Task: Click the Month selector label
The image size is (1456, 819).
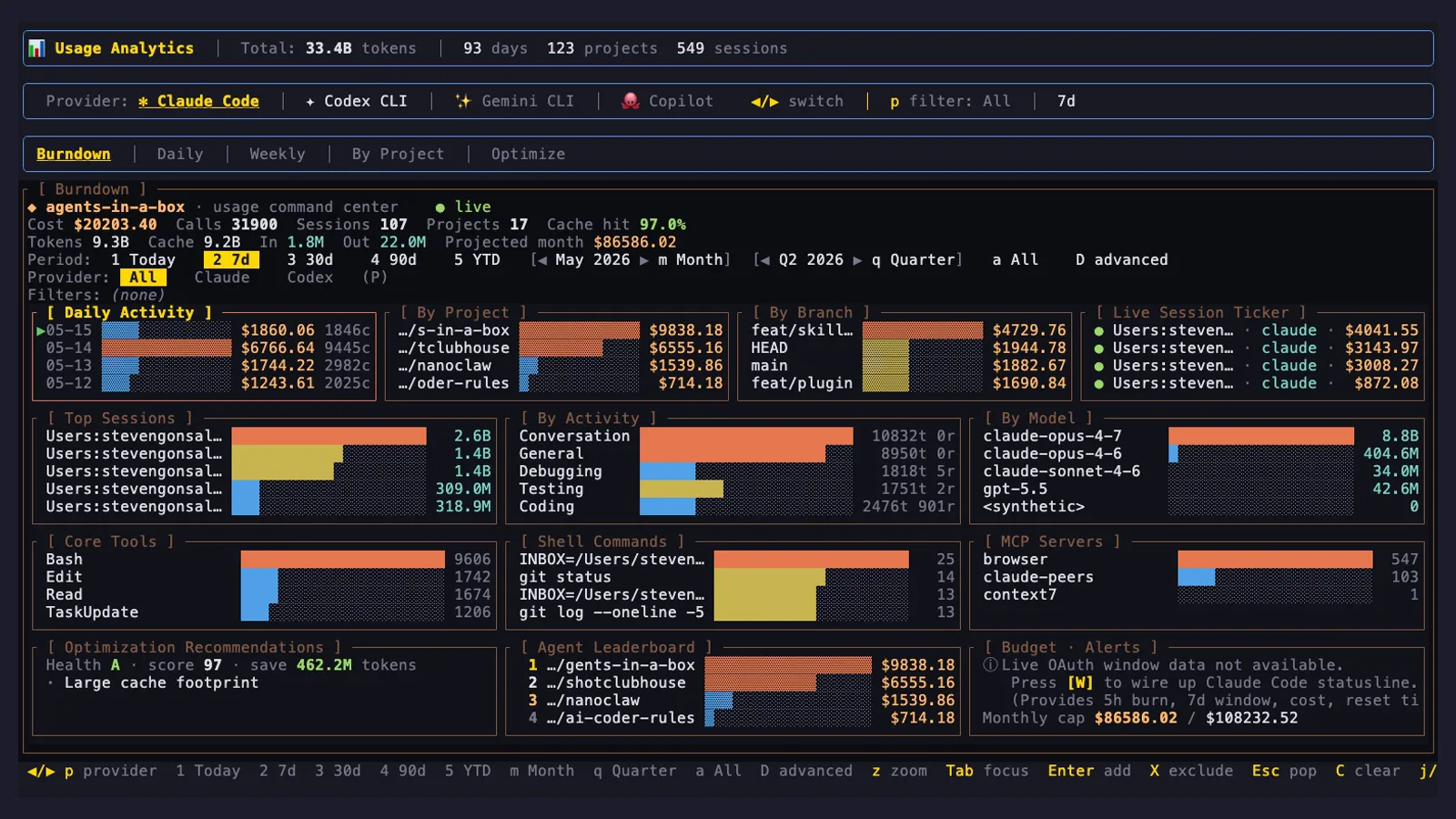Action: click(x=692, y=260)
